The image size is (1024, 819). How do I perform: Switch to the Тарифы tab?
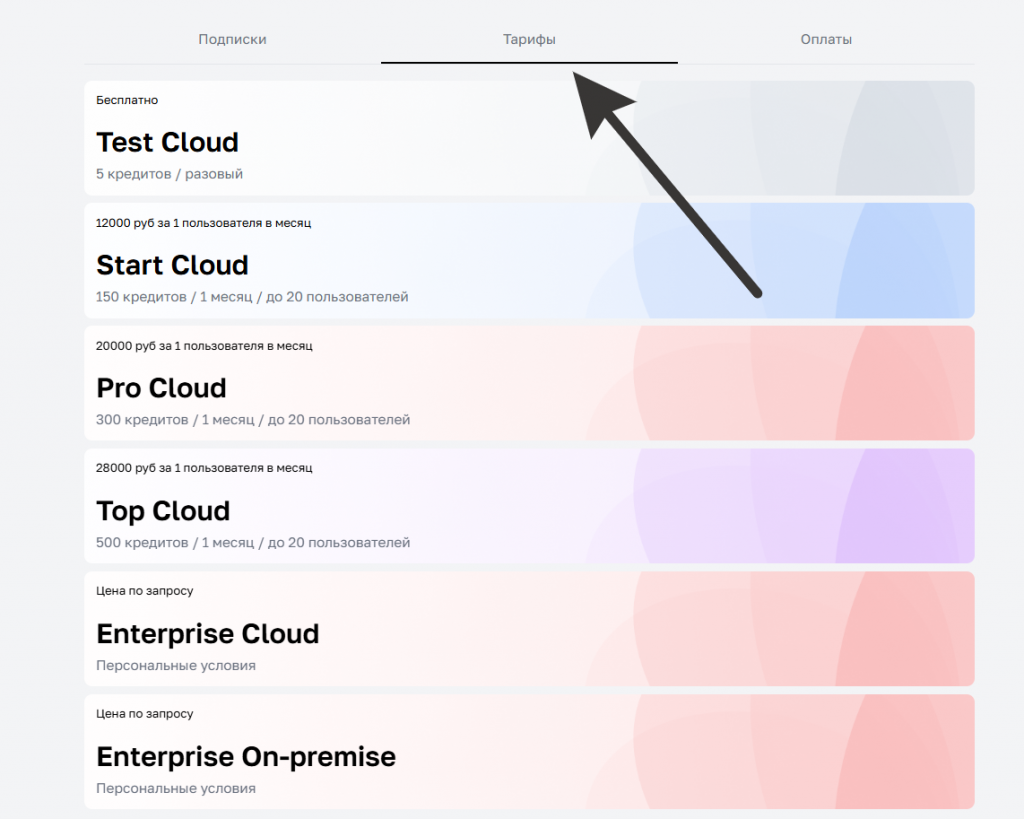coord(529,40)
